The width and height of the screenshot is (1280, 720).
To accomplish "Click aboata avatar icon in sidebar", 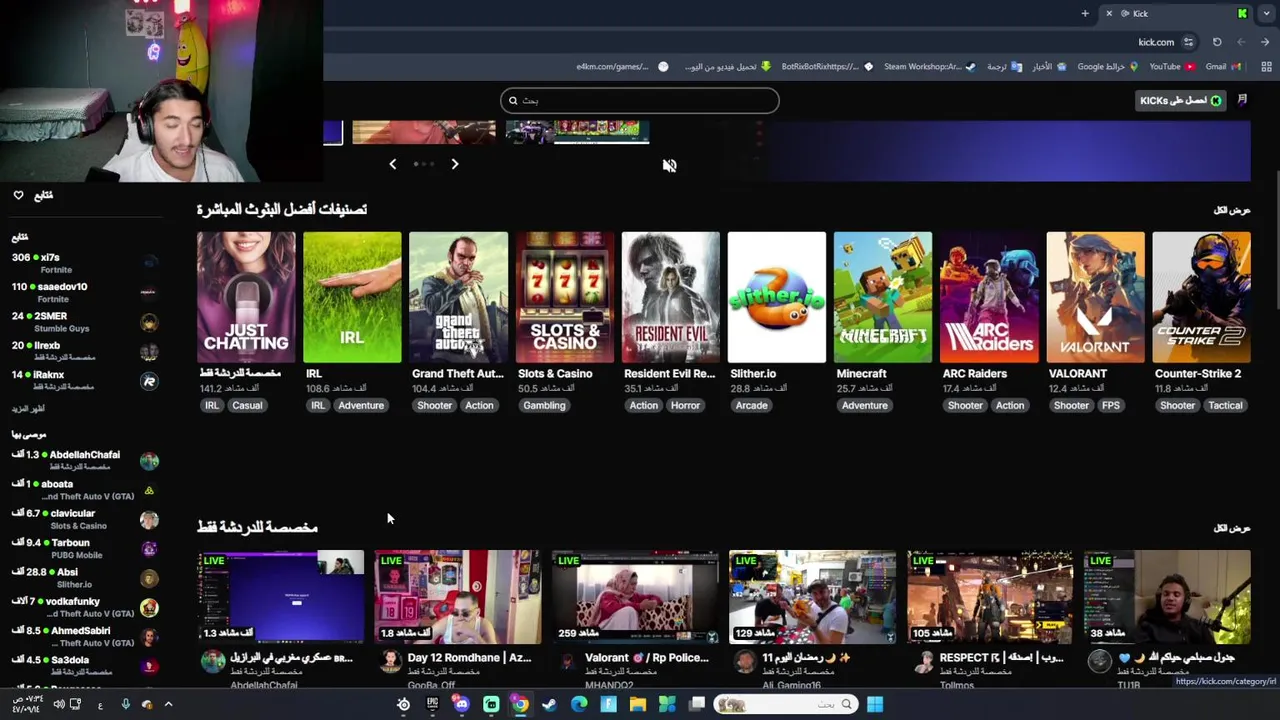I will [149, 490].
